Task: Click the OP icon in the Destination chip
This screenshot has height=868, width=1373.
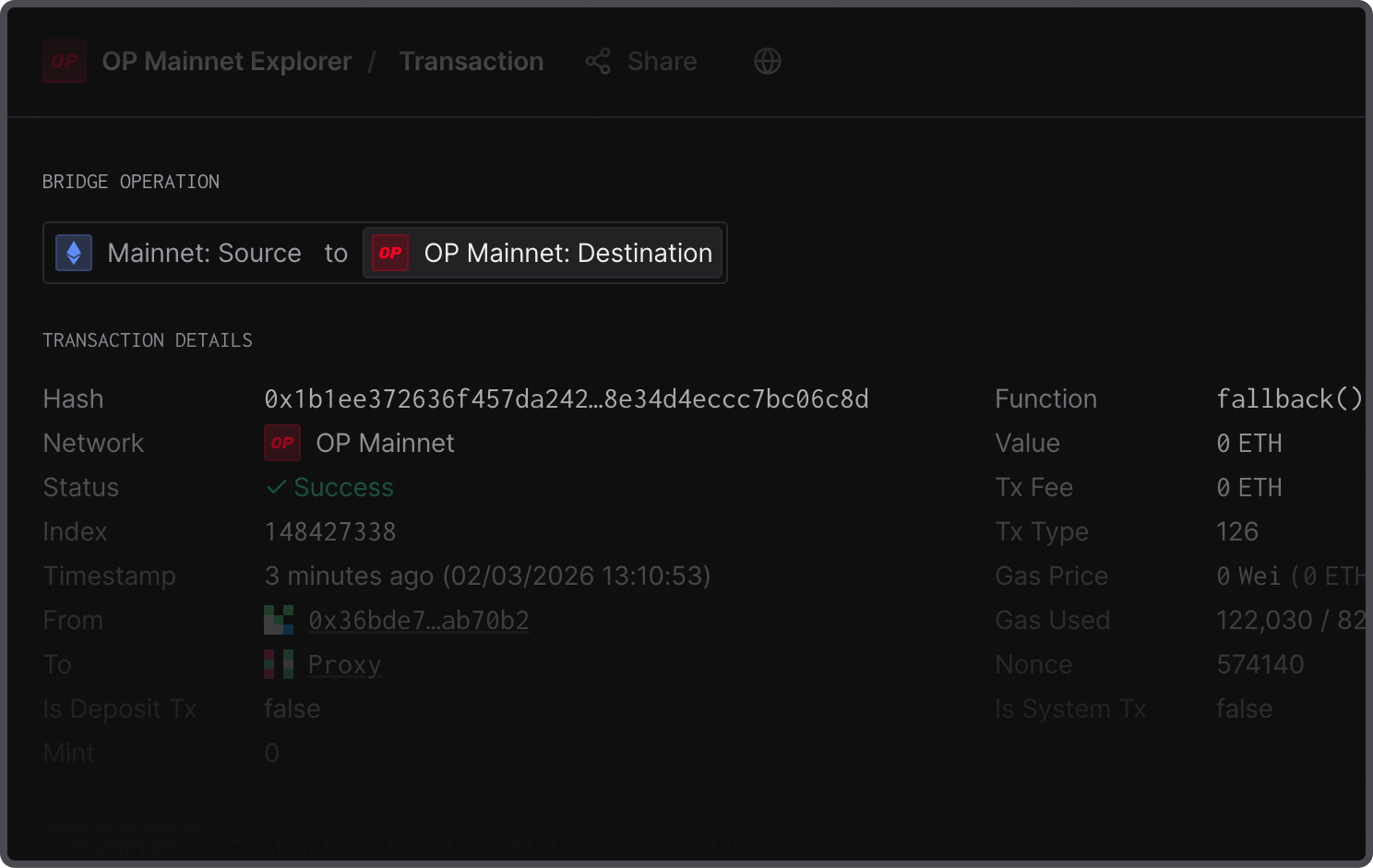Action: tap(390, 253)
